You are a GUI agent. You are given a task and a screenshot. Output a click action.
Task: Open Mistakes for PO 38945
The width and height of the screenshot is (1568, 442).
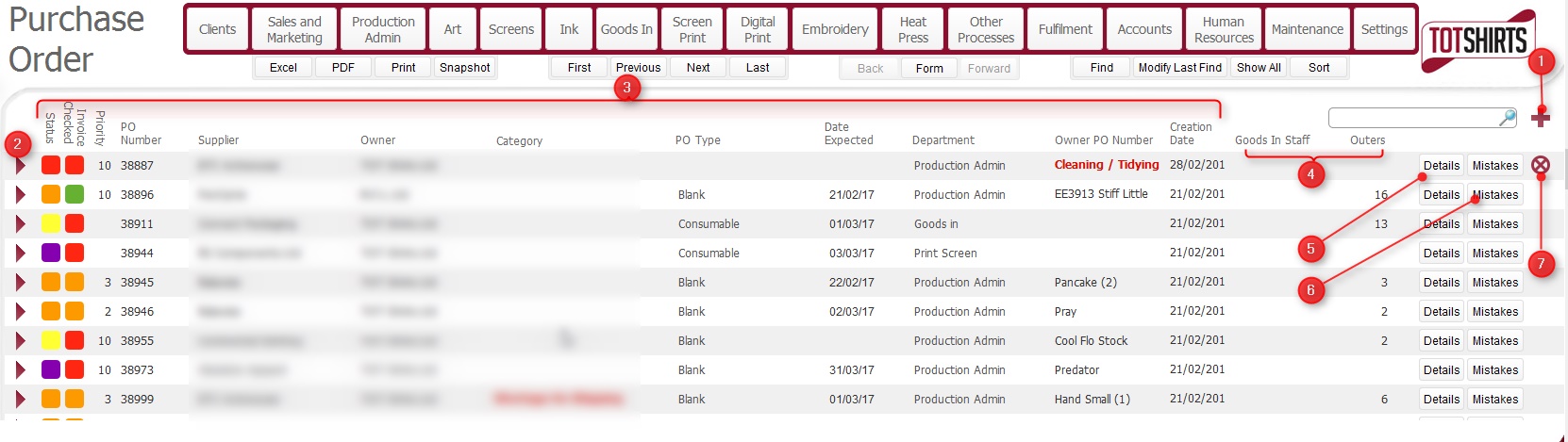coord(1495,283)
